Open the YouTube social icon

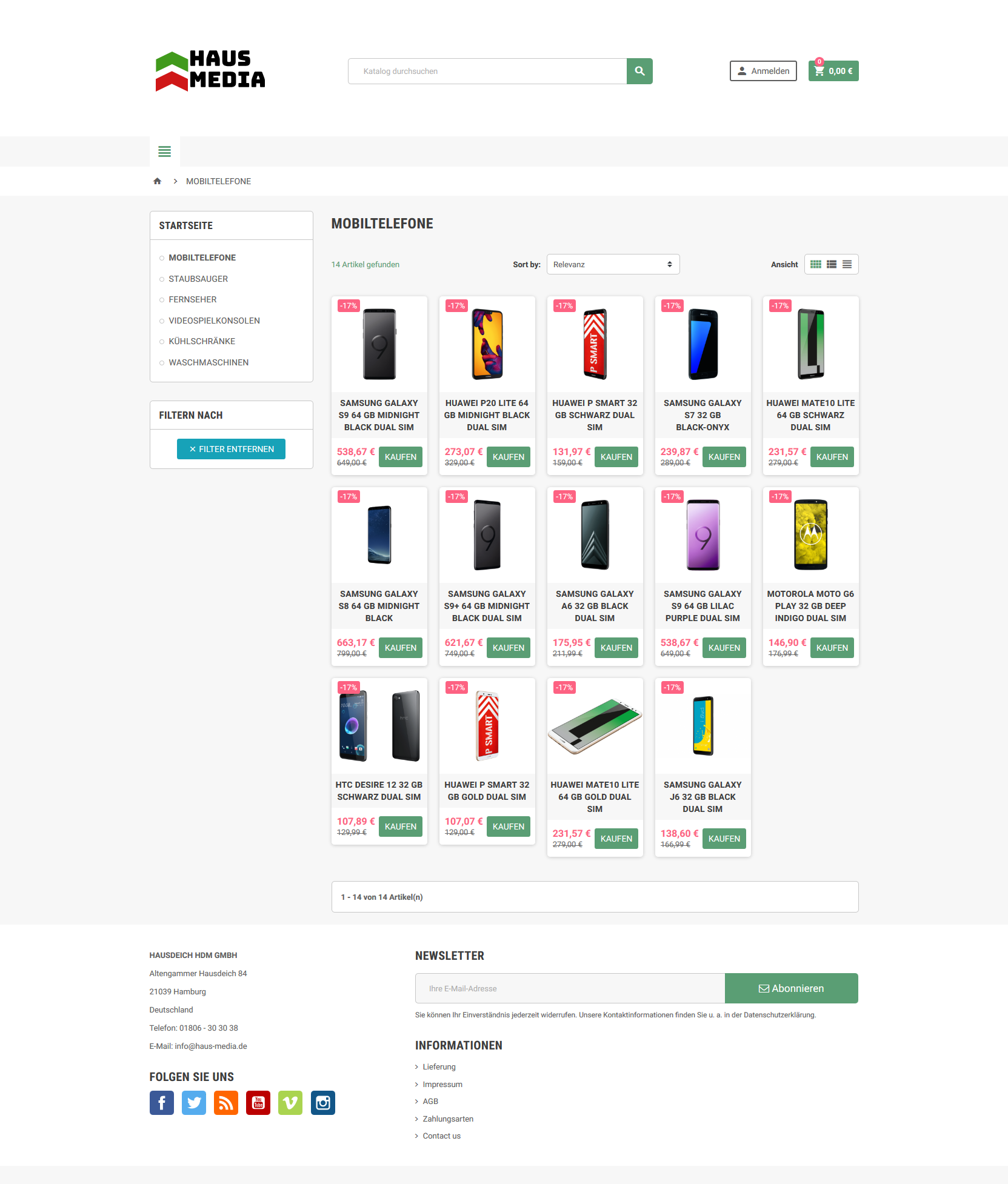(x=258, y=1103)
